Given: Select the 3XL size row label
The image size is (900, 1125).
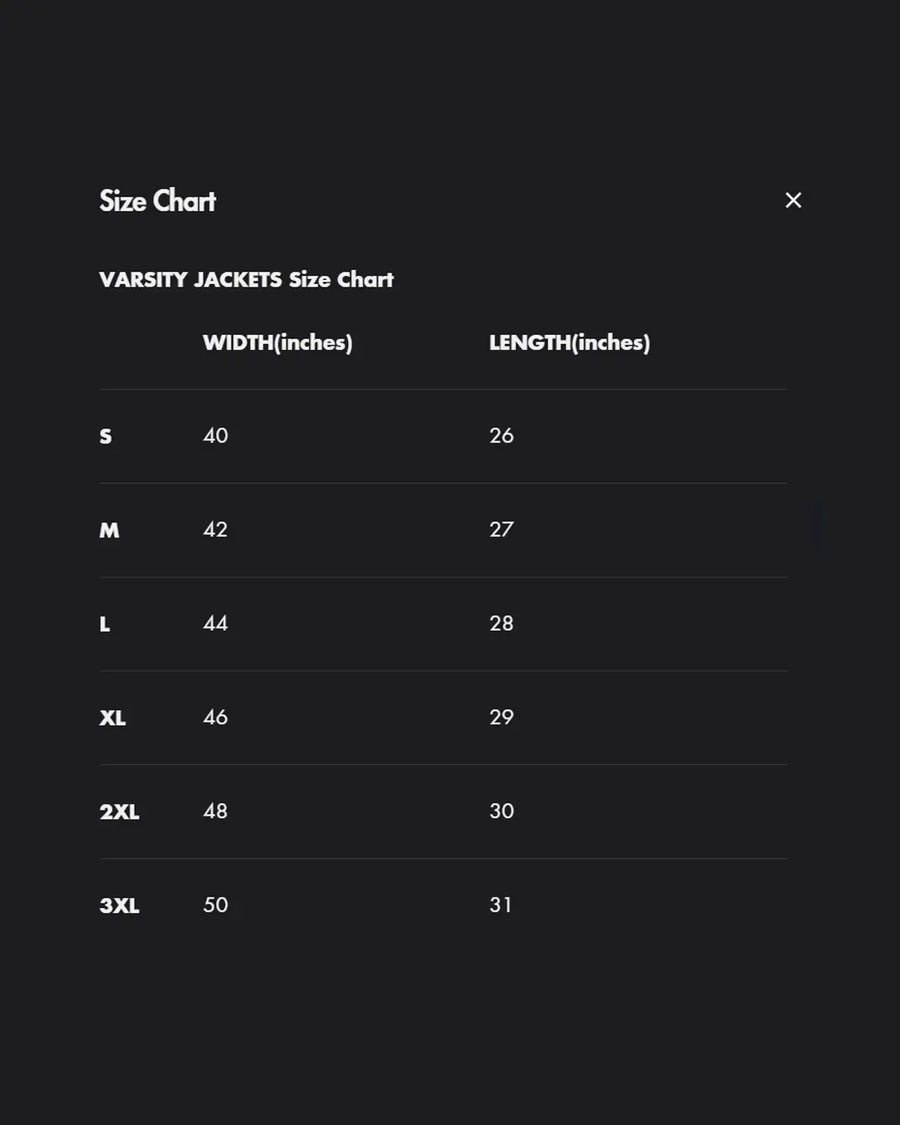Looking at the screenshot, I should tap(119, 906).
